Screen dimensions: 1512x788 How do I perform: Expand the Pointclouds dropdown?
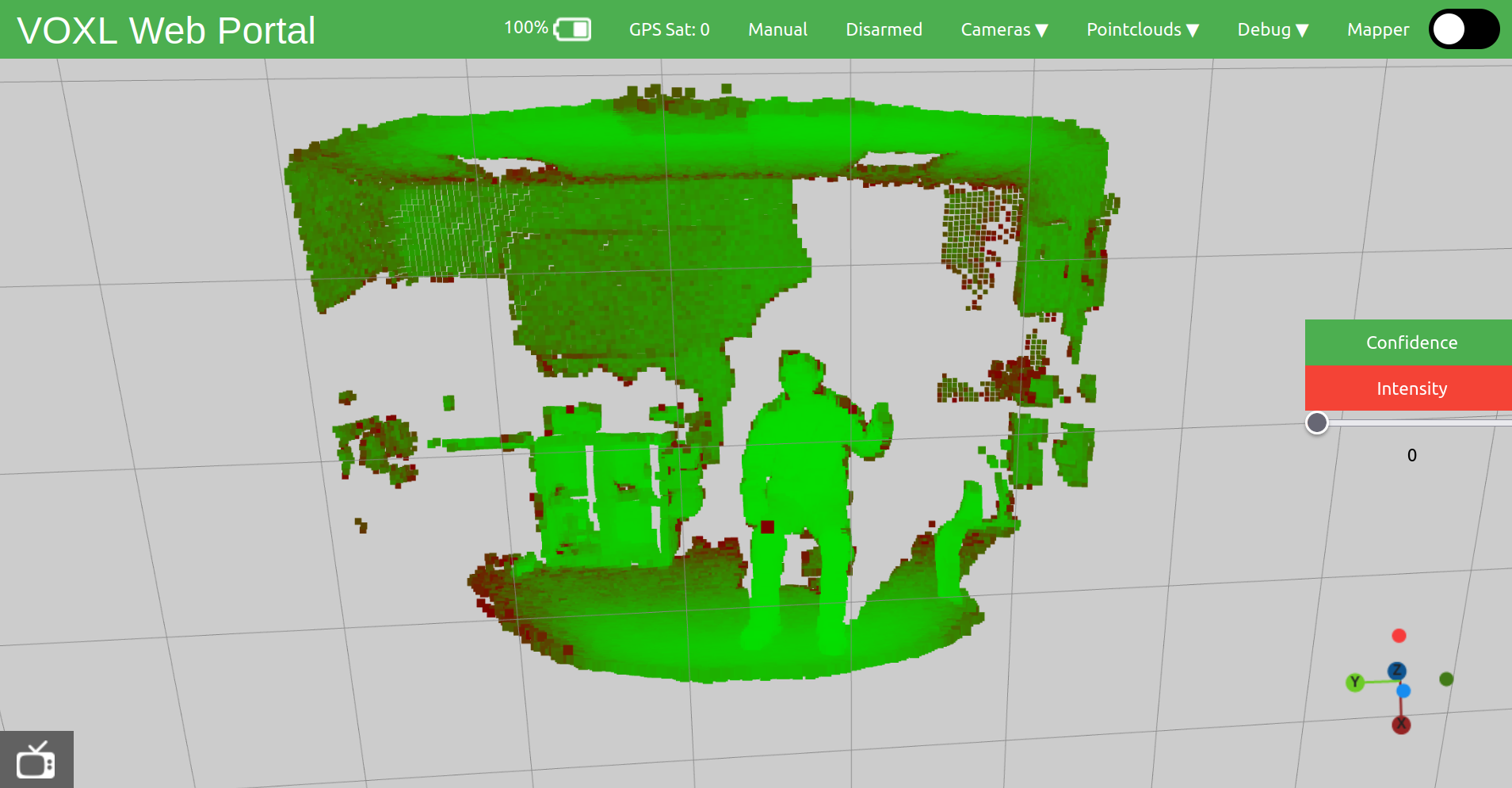pos(1142,29)
